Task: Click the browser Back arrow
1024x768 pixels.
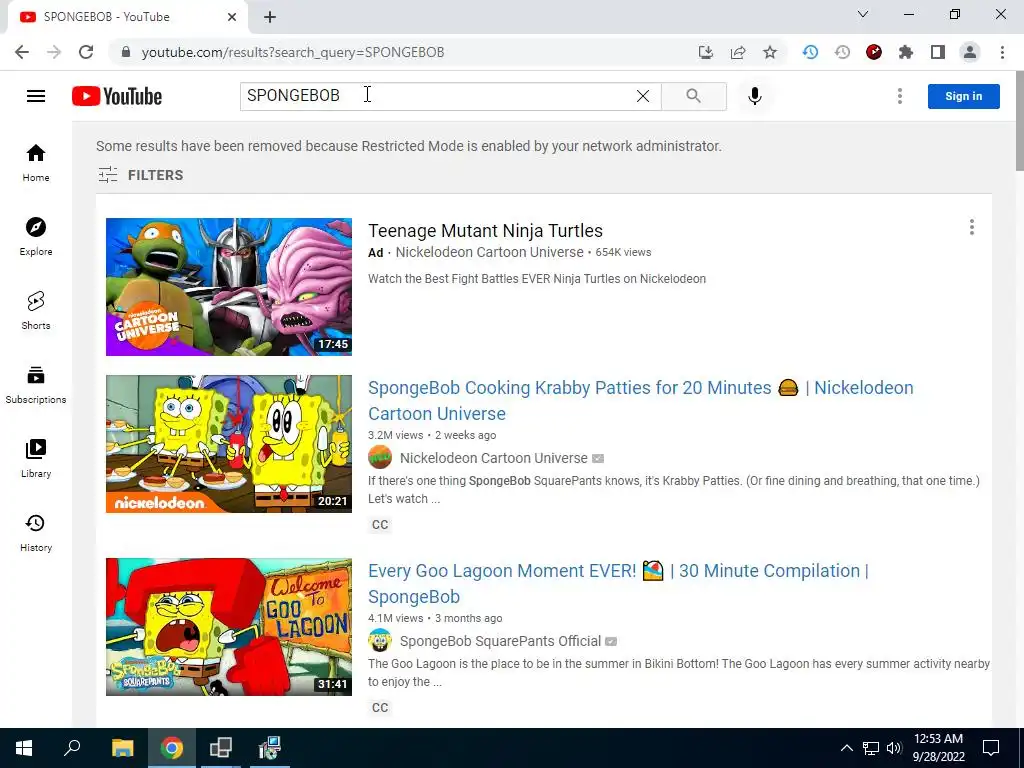Action: (22, 52)
